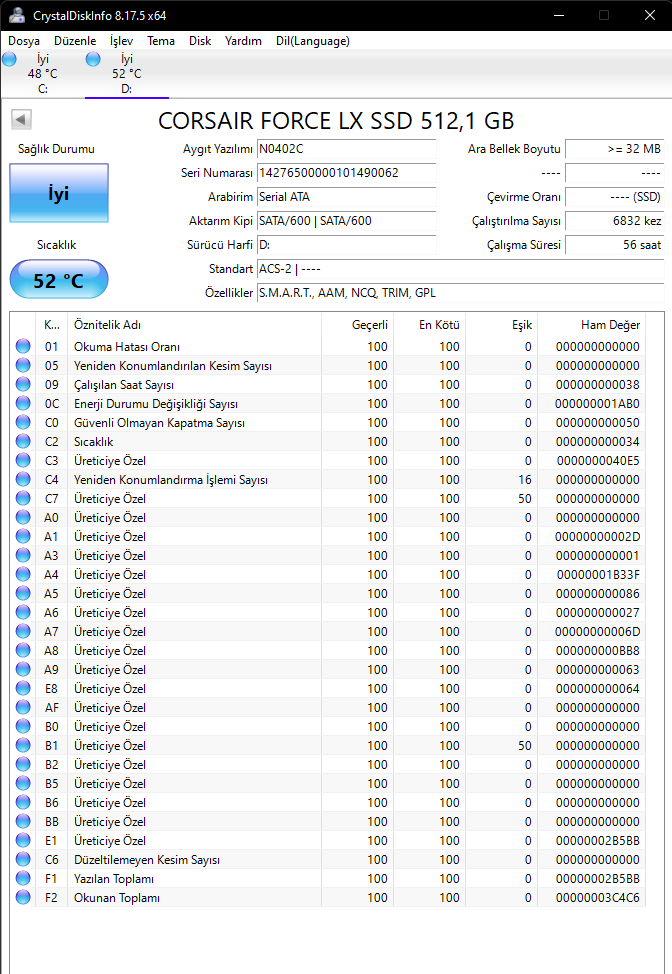This screenshot has width=672, height=974.
Task: Click the Çalıştırılma Sayısı 6832 kez field
Action: click(x=615, y=221)
